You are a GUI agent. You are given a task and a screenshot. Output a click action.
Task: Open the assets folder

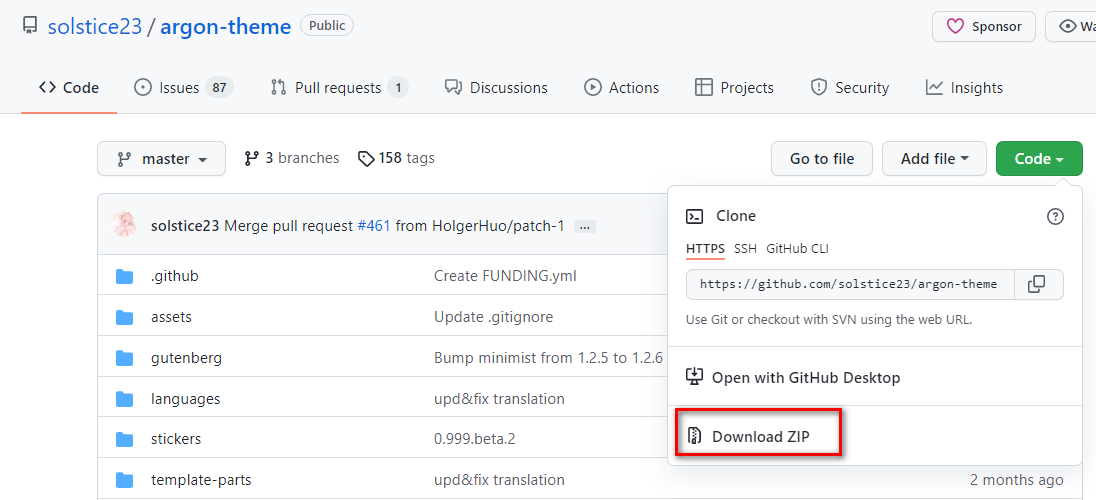coord(171,317)
